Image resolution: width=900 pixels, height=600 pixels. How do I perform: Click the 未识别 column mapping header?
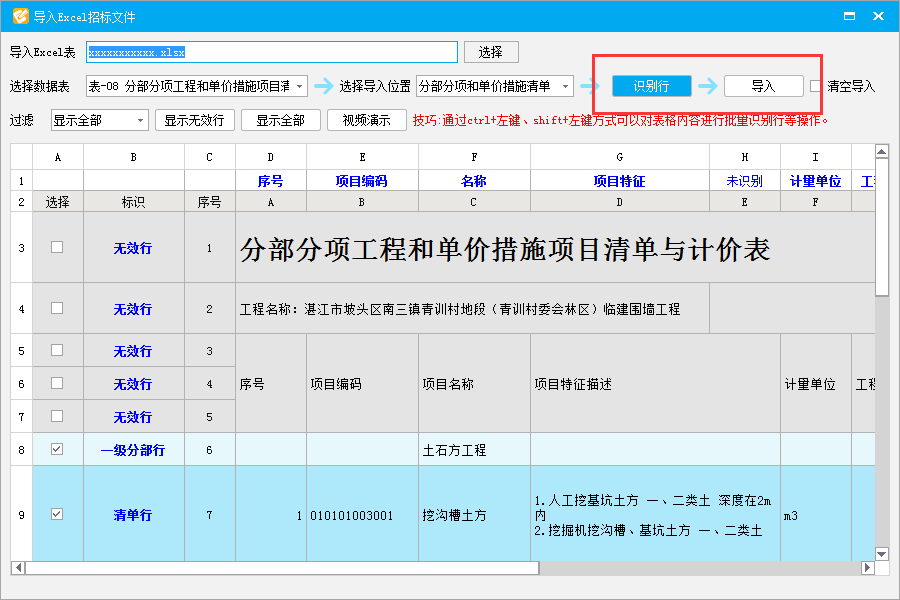(744, 181)
